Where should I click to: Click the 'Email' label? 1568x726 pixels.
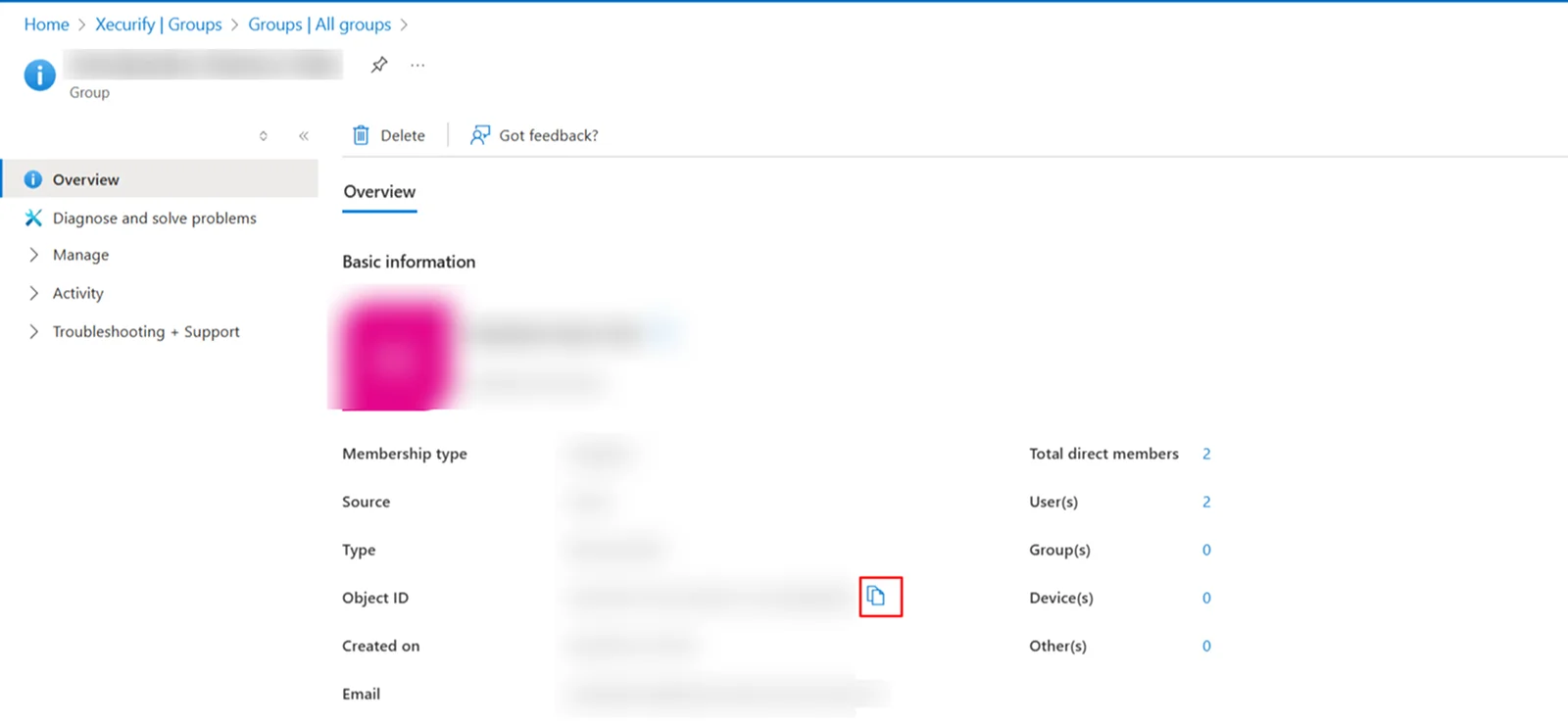click(362, 694)
